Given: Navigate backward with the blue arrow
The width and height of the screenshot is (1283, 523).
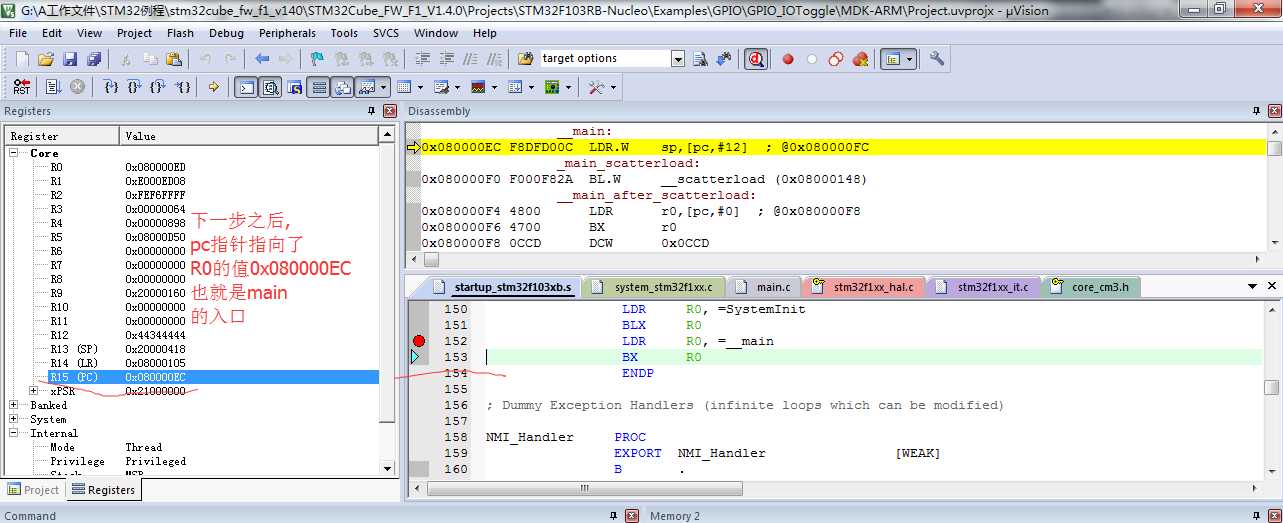Looking at the screenshot, I should point(262,59).
